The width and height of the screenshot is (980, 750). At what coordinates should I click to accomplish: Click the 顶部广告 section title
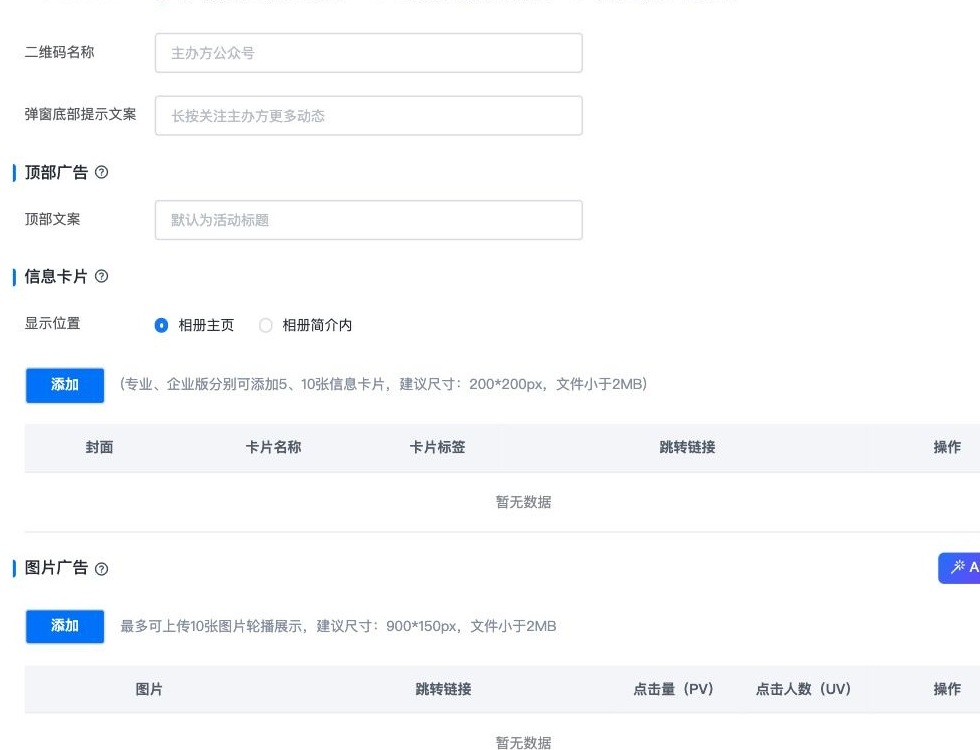56,172
